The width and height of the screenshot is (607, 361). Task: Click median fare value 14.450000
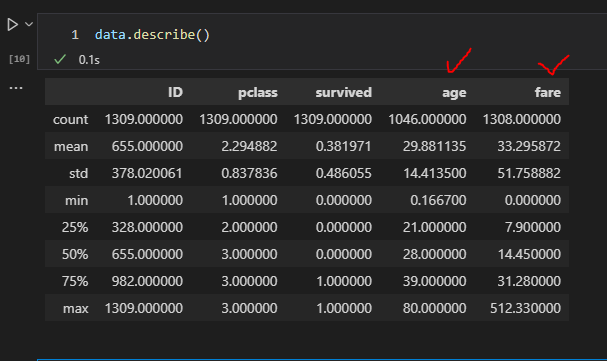click(x=529, y=254)
